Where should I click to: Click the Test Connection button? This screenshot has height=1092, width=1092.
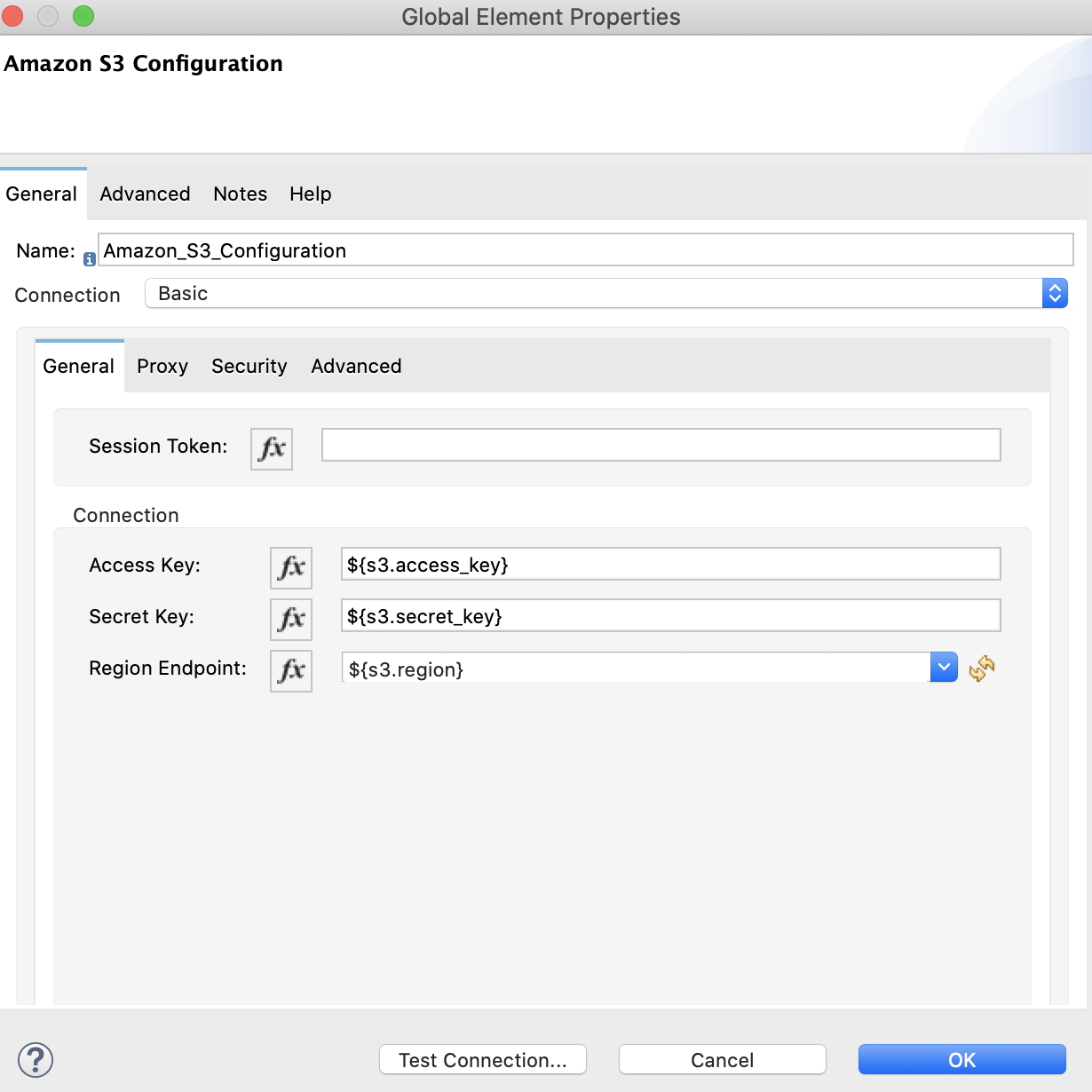(x=483, y=1060)
